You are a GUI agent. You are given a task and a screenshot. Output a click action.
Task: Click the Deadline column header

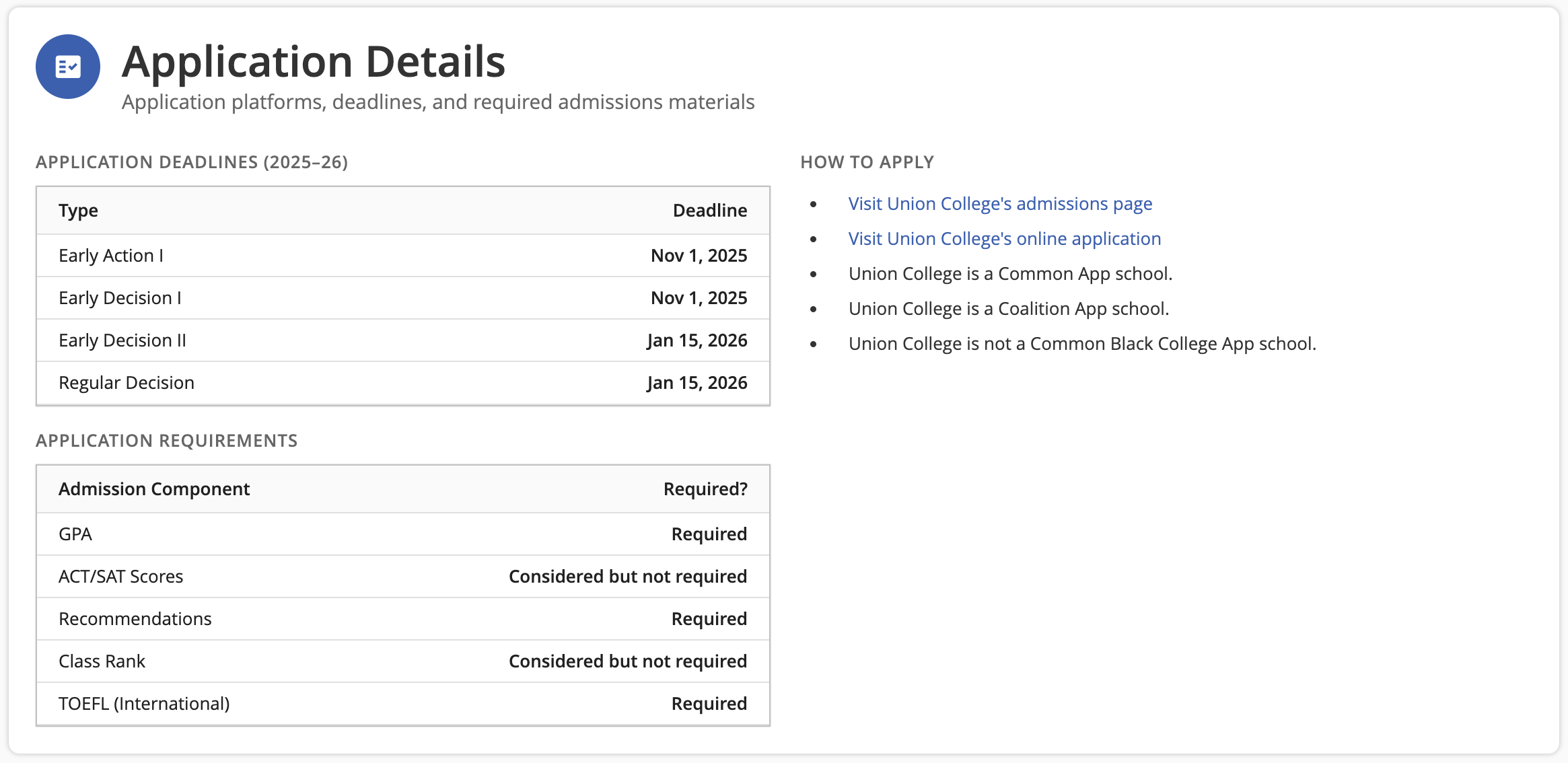[x=710, y=211]
